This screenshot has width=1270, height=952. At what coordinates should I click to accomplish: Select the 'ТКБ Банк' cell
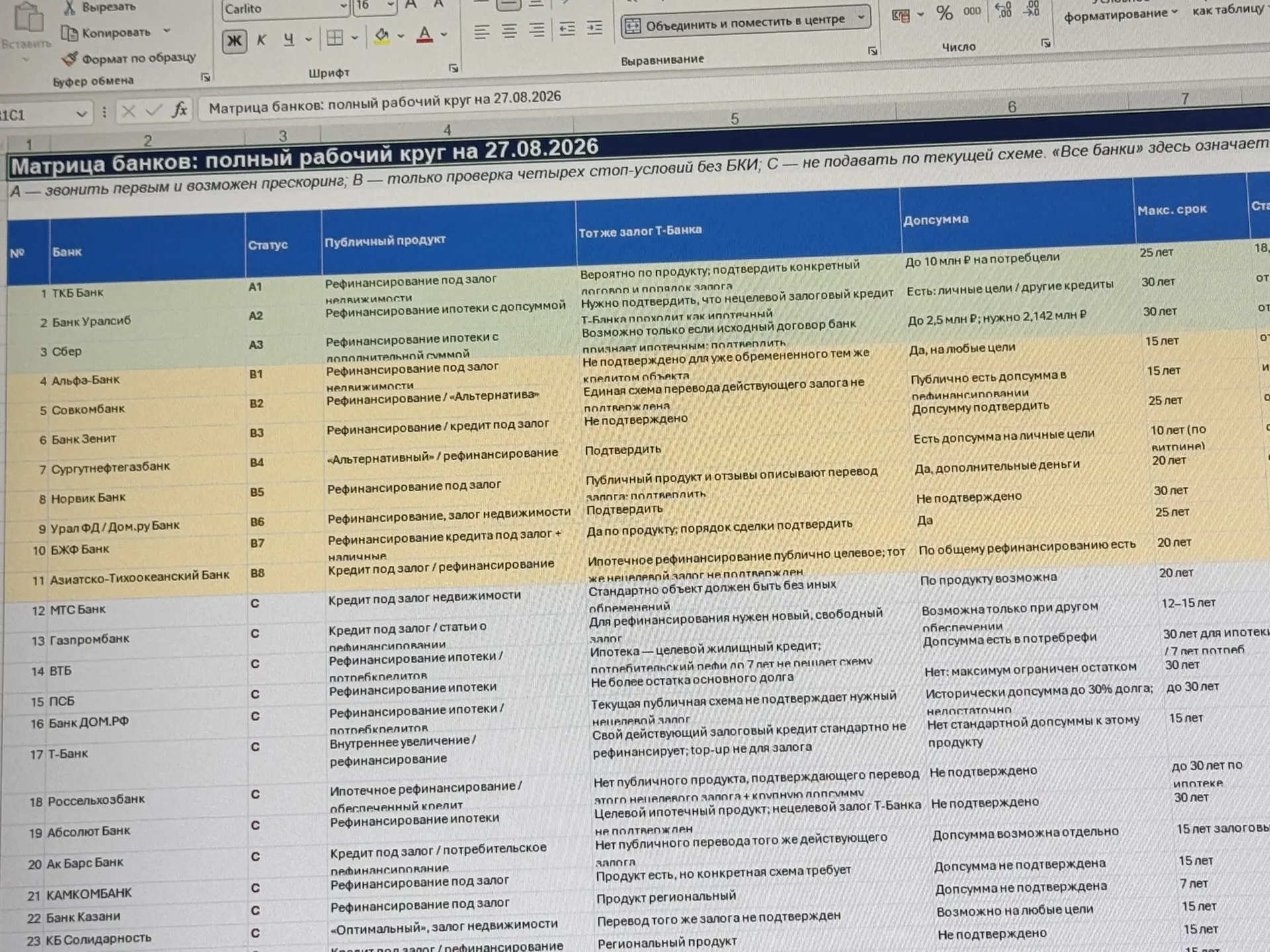tap(147, 291)
